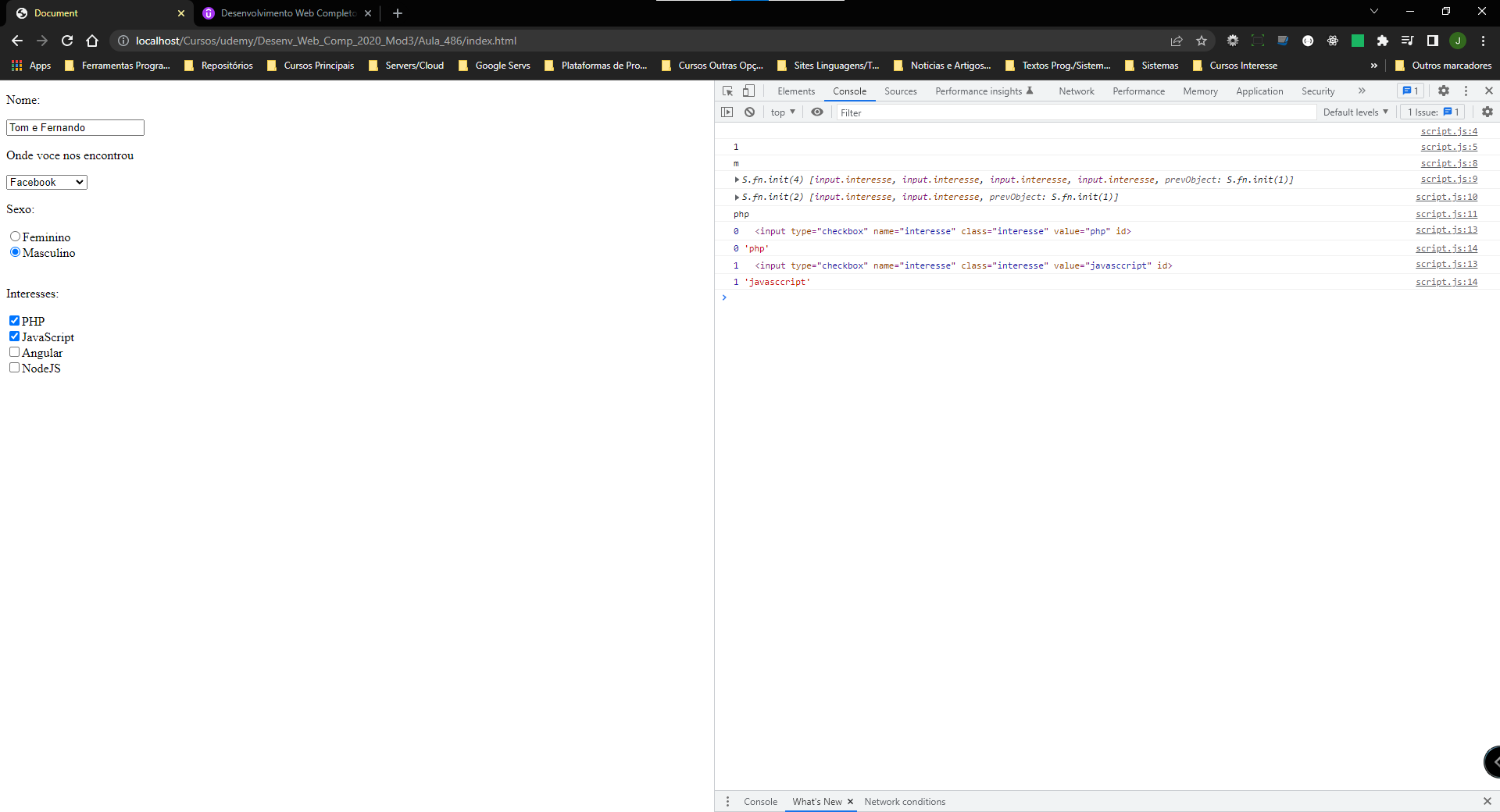The image size is (1500, 812).
Task: Click the localhost address bar URL
Action: pyautogui.click(x=326, y=41)
